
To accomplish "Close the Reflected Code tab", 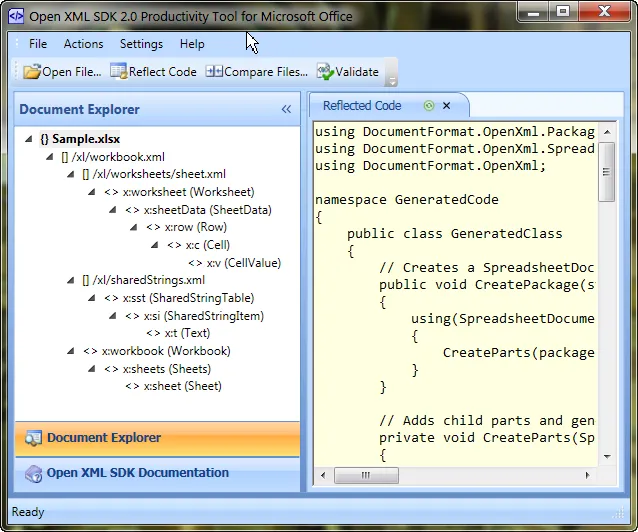I will pyautogui.click(x=447, y=106).
